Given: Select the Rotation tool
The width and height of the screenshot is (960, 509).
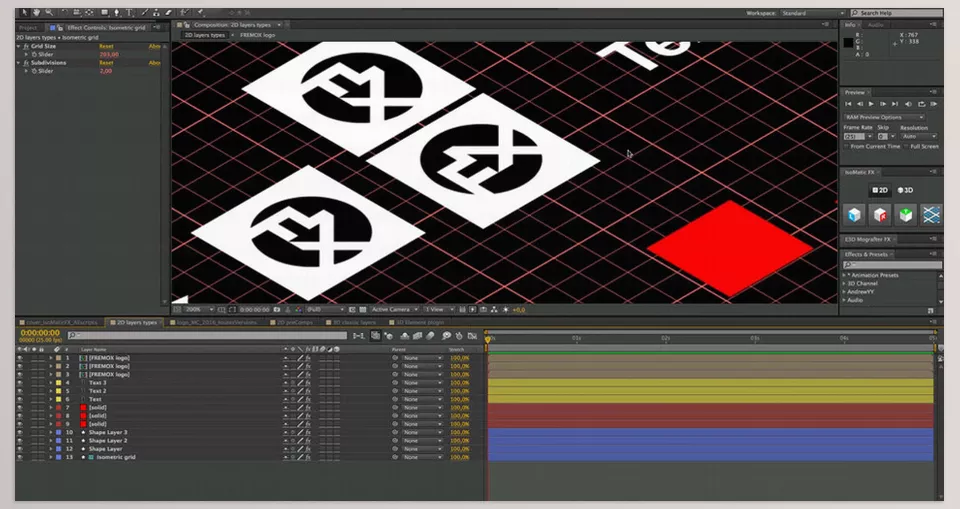Looking at the screenshot, I should (65, 12).
